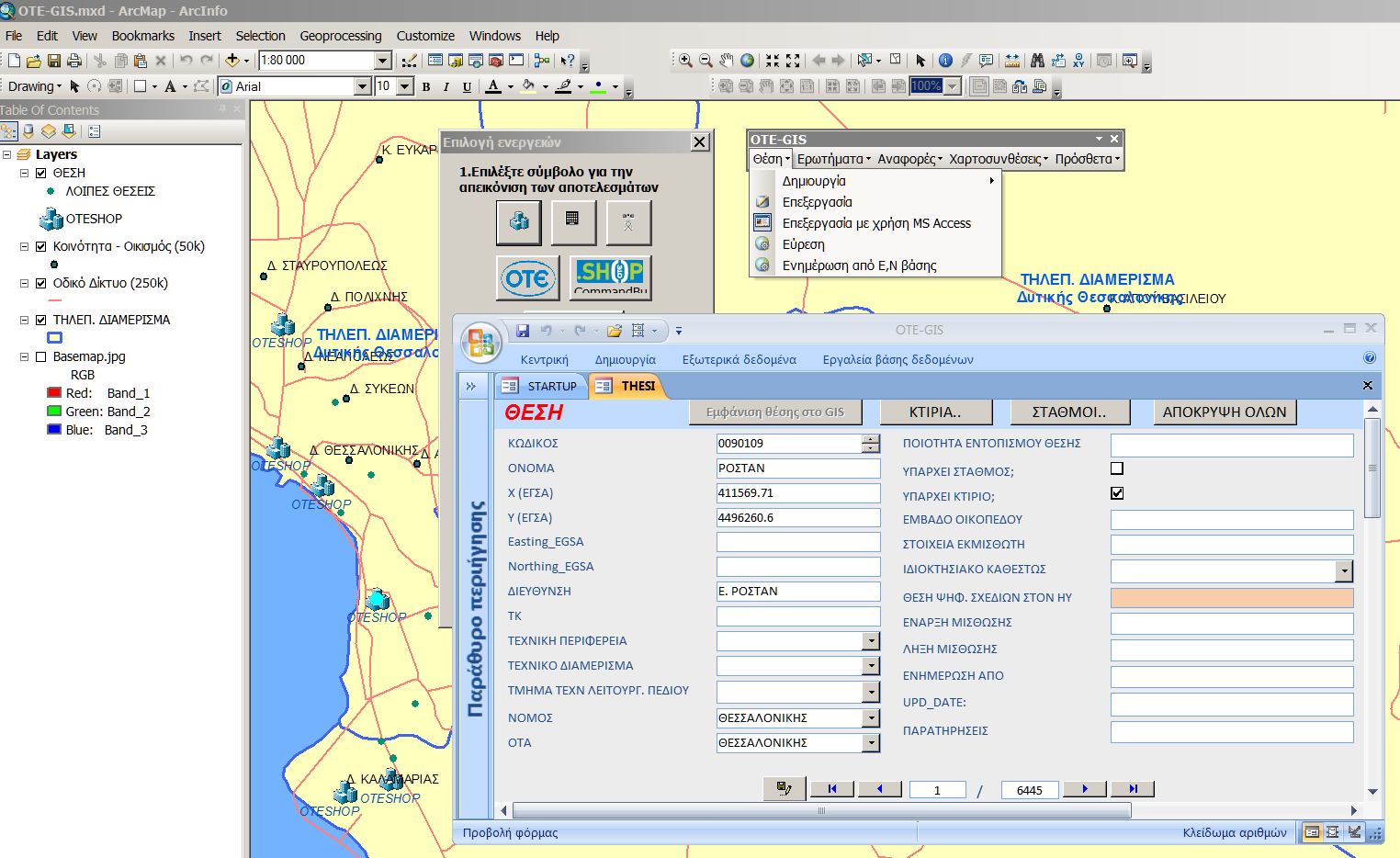Go to the first record button
The height and width of the screenshot is (858, 1400).
832,789
